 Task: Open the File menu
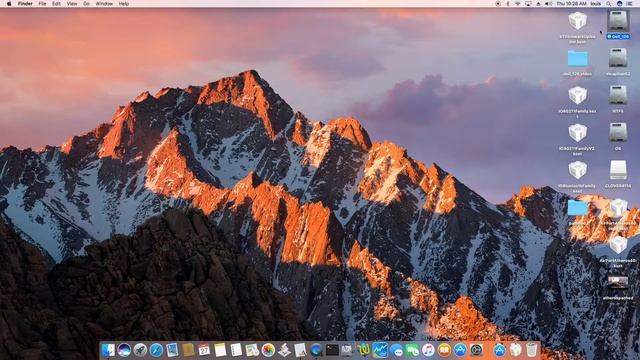point(42,4)
